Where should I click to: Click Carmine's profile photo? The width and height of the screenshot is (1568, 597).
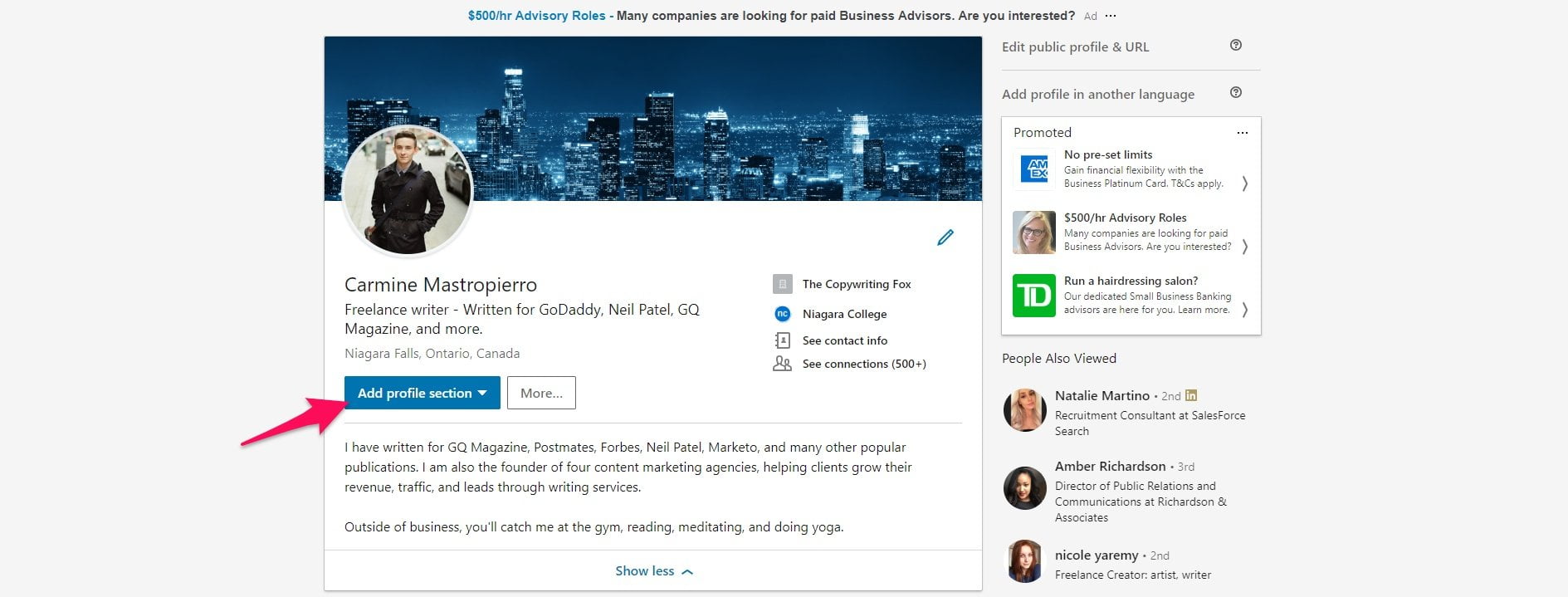coord(408,191)
